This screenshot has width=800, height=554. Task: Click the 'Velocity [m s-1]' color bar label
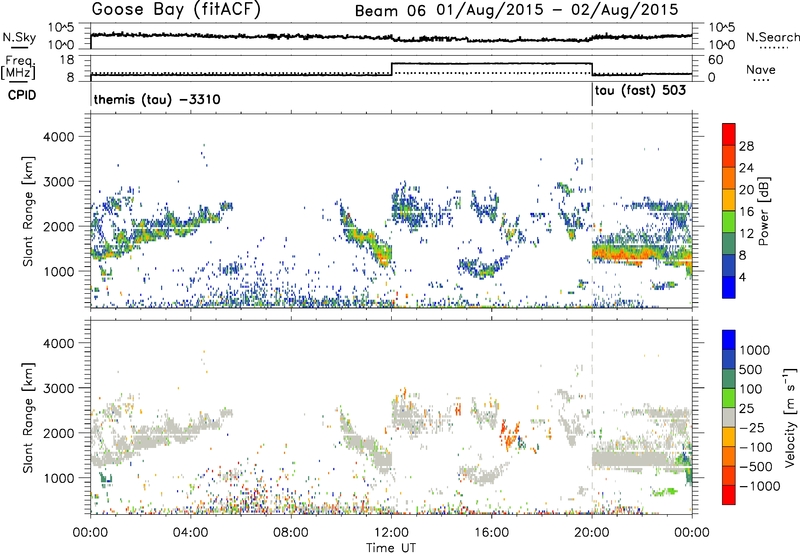(x=790, y=417)
